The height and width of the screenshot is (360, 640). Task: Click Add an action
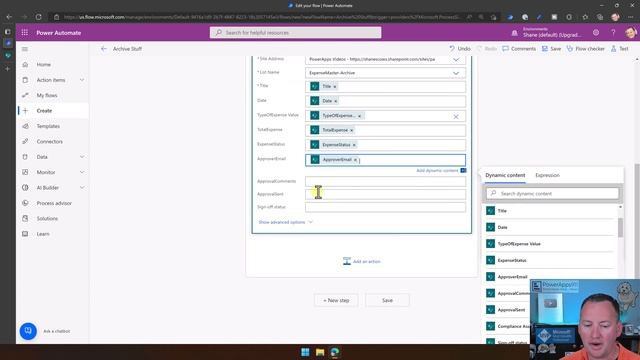coord(362,261)
